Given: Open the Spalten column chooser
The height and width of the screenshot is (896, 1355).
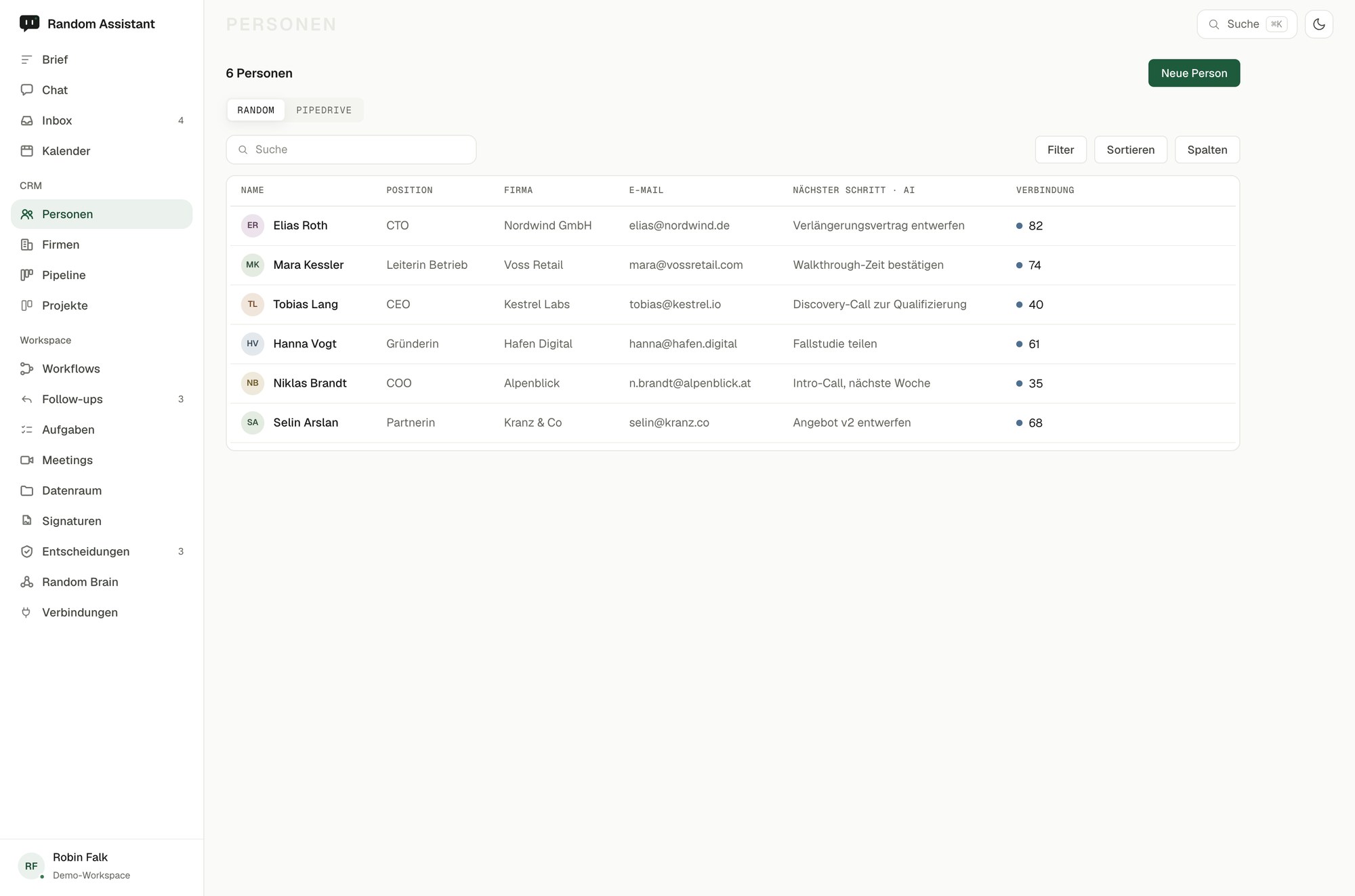Looking at the screenshot, I should click(x=1207, y=150).
